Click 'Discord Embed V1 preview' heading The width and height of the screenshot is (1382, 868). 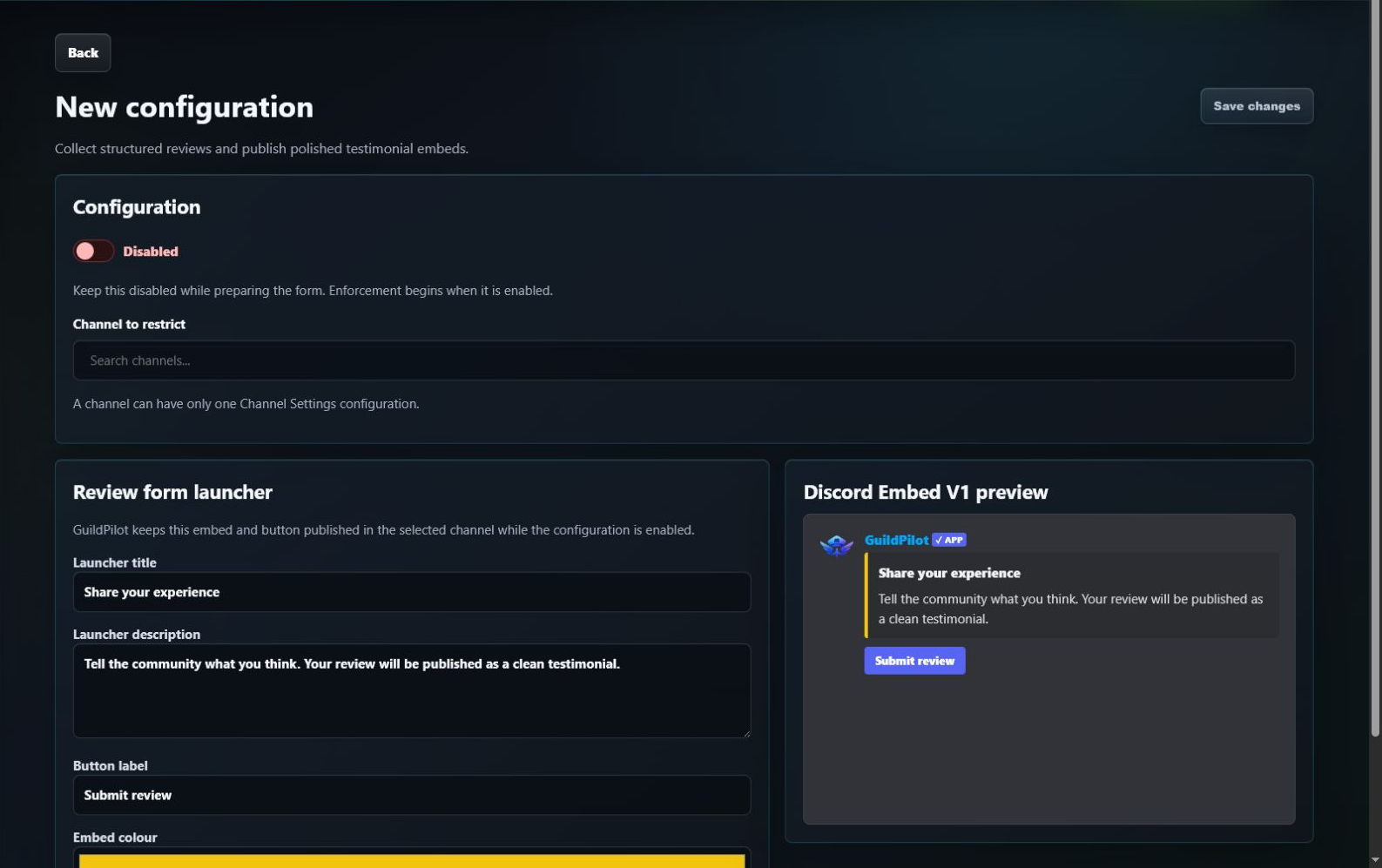925,492
